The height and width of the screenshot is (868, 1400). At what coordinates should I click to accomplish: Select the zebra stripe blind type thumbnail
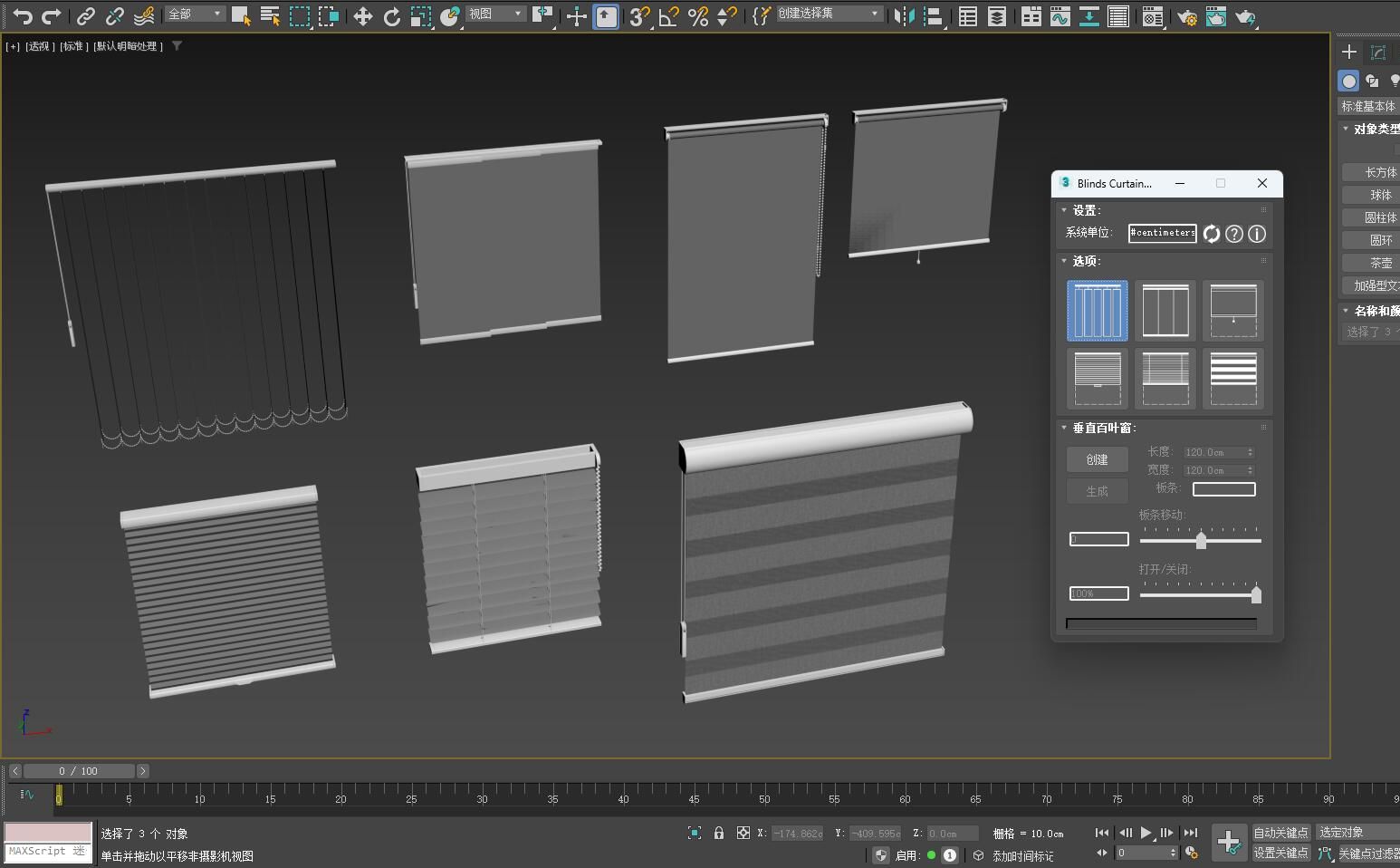click(1233, 378)
